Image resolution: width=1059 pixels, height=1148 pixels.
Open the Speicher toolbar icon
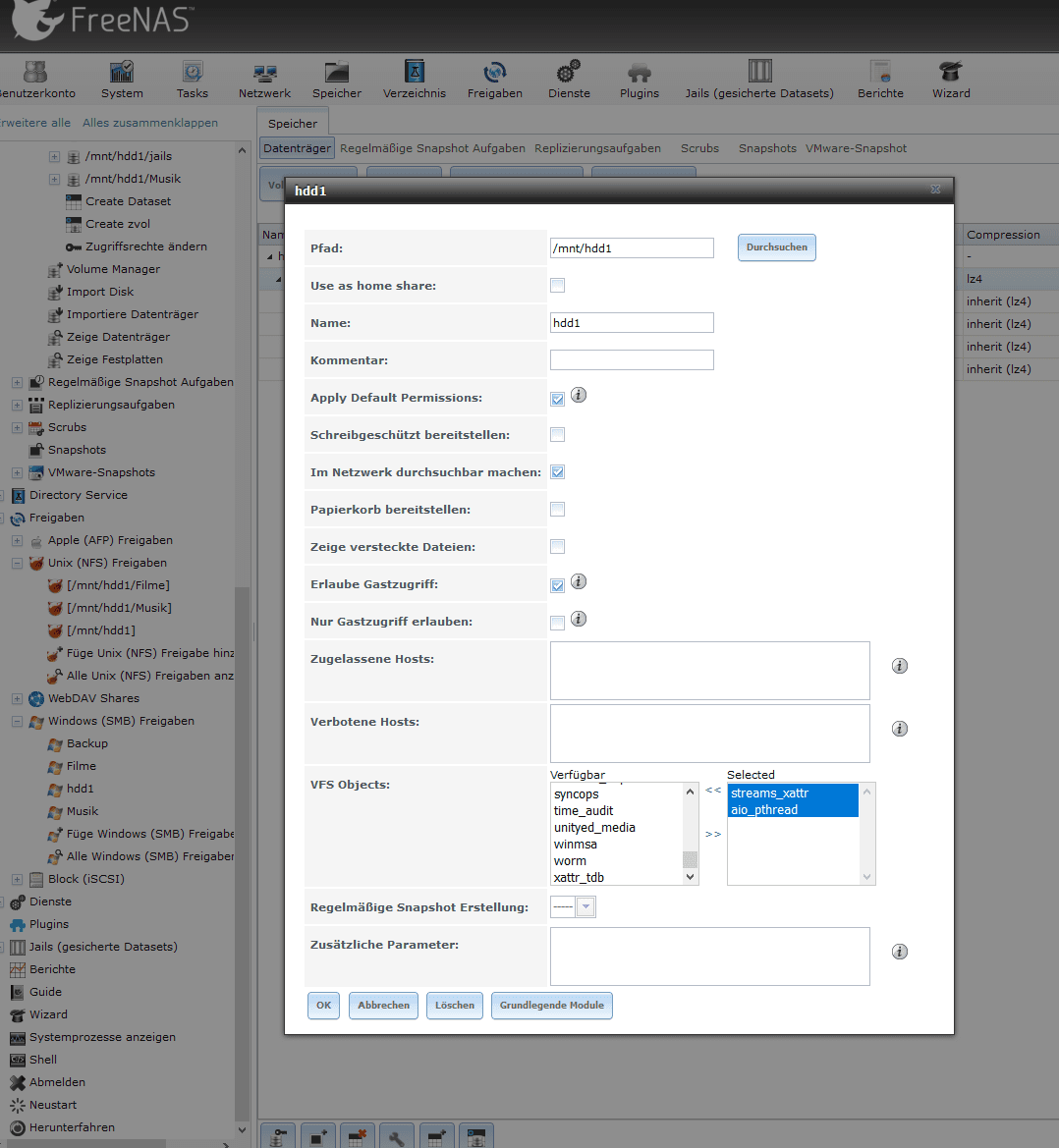337,80
